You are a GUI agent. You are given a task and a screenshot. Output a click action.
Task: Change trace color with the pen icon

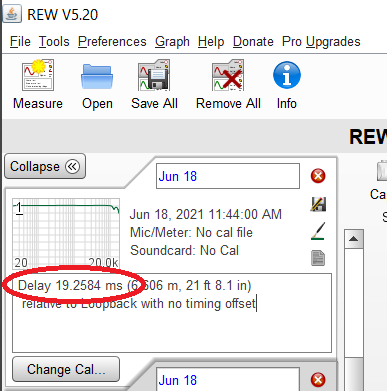click(318, 231)
